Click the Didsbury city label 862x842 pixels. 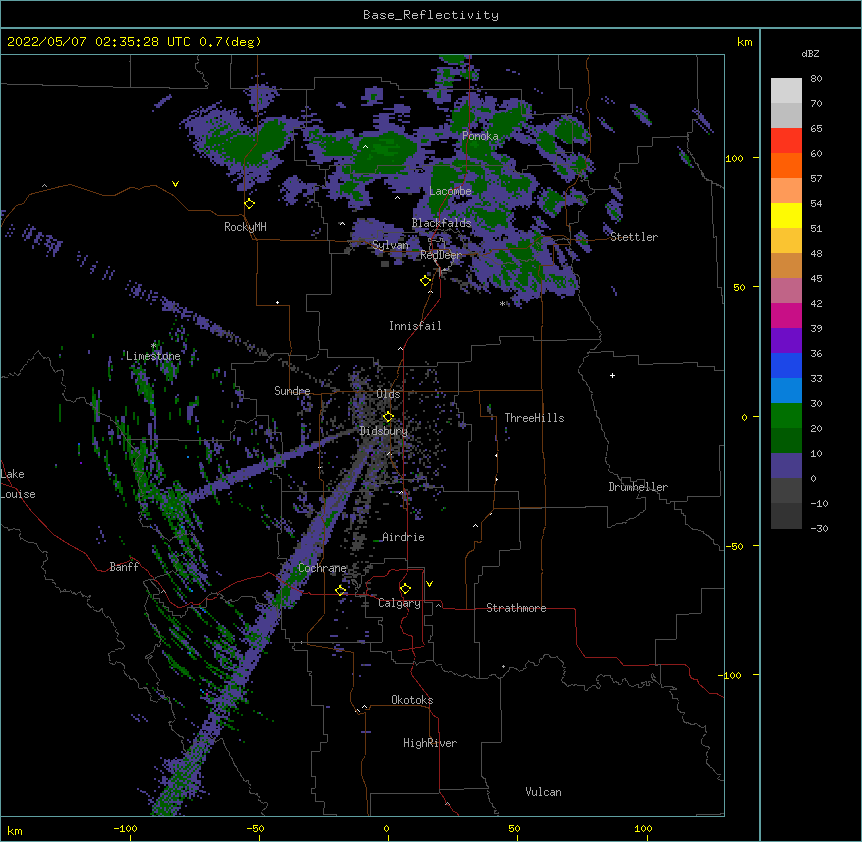(384, 431)
